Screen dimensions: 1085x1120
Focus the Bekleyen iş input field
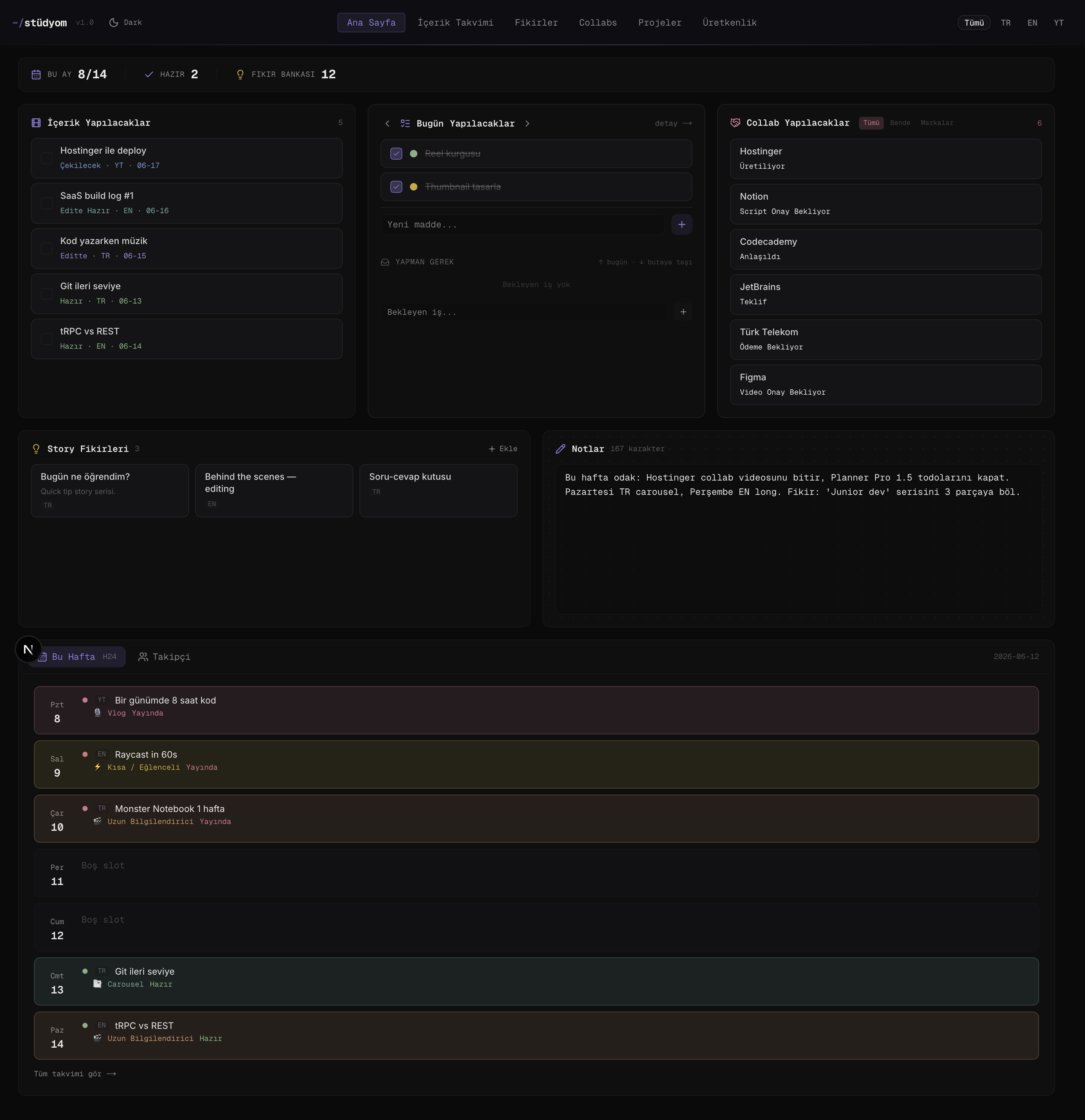[x=524, y=312]
